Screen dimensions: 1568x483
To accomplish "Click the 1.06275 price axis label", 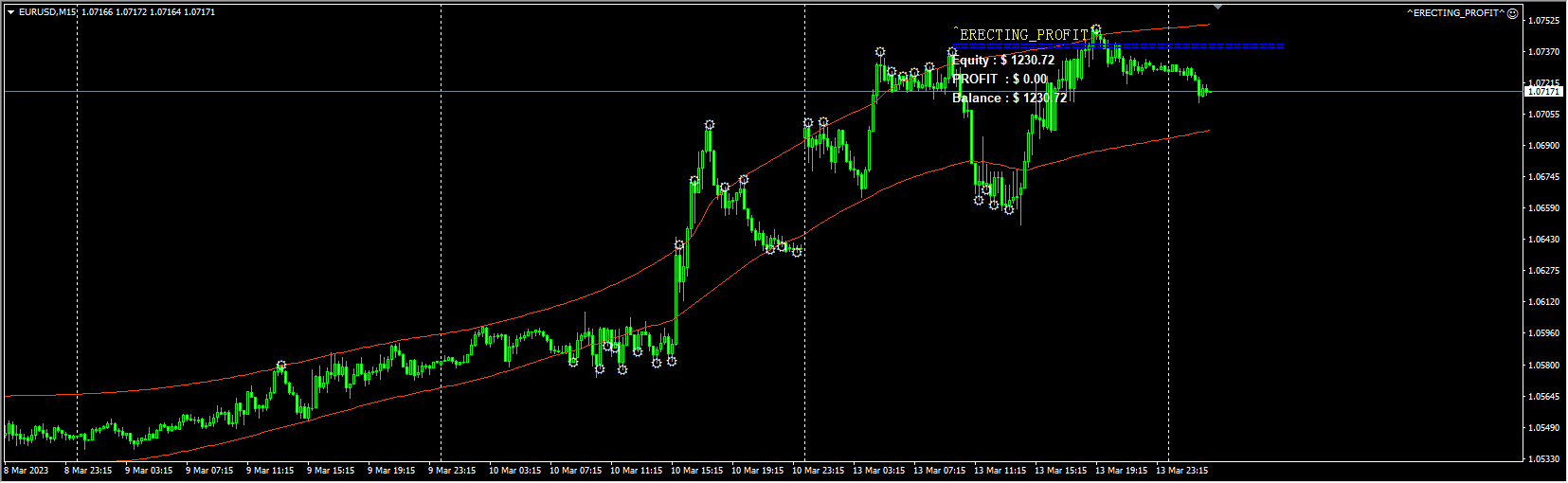I will tap(1544, 271).
